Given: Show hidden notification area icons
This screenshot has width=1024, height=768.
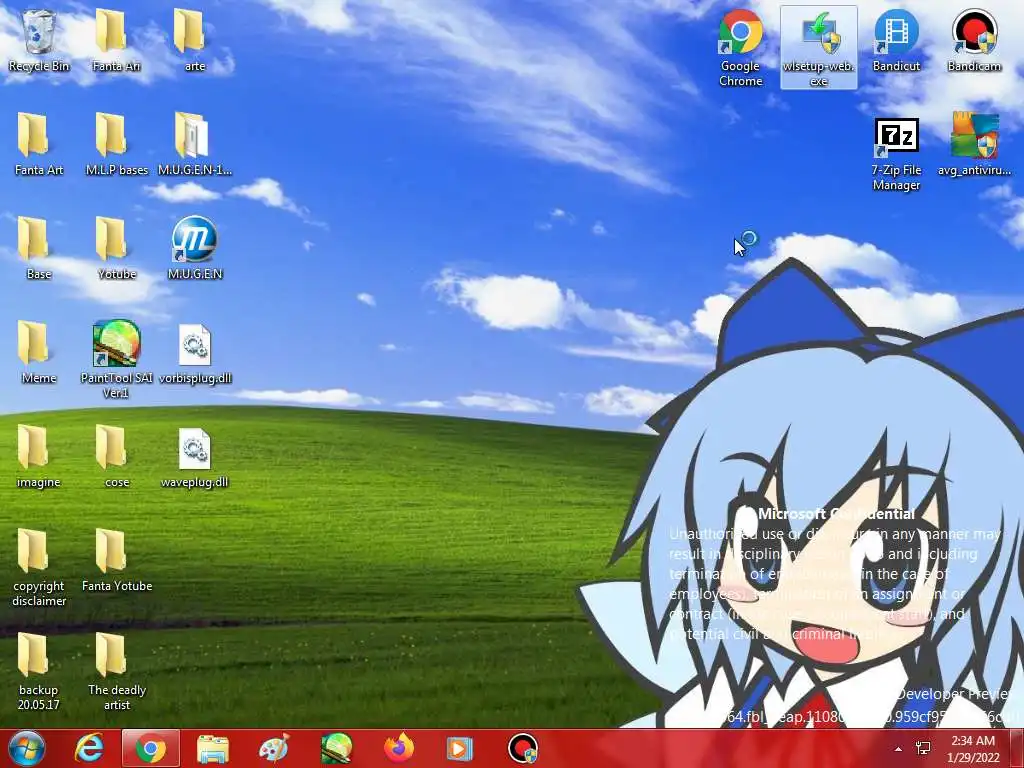Looking at the screenshot, I should [899, 749].
